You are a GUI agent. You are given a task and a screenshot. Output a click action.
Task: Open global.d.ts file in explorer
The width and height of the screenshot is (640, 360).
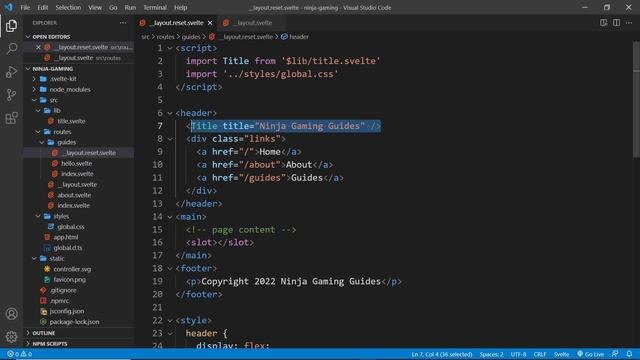coord(67,248)
